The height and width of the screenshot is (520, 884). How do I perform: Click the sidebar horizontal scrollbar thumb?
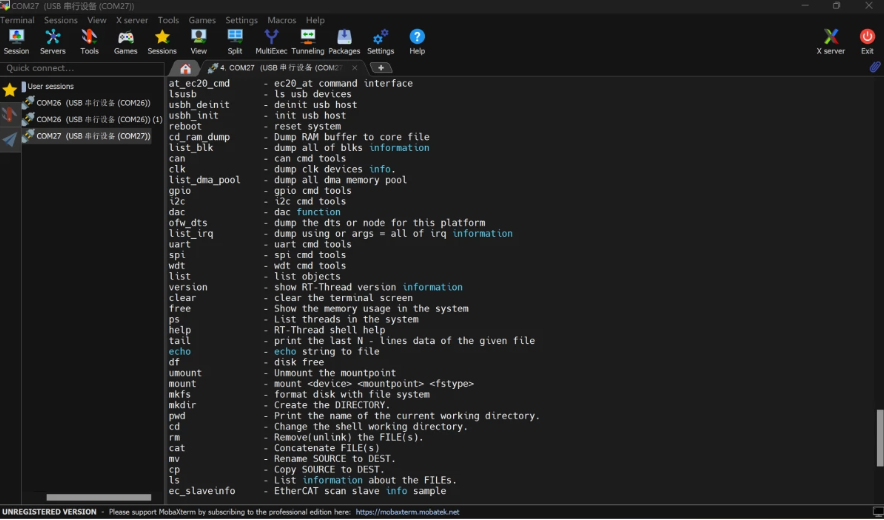tap(99, 497)
